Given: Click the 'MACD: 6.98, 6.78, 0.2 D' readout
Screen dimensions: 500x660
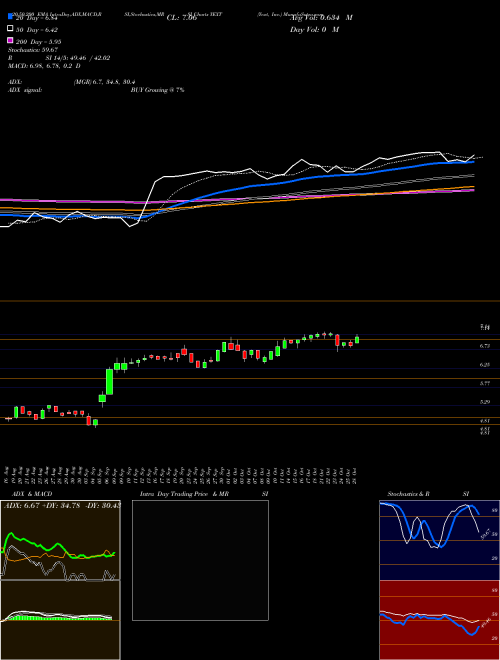Looking at the screenshot, I should pyautogui.click(x=44, y=66).
